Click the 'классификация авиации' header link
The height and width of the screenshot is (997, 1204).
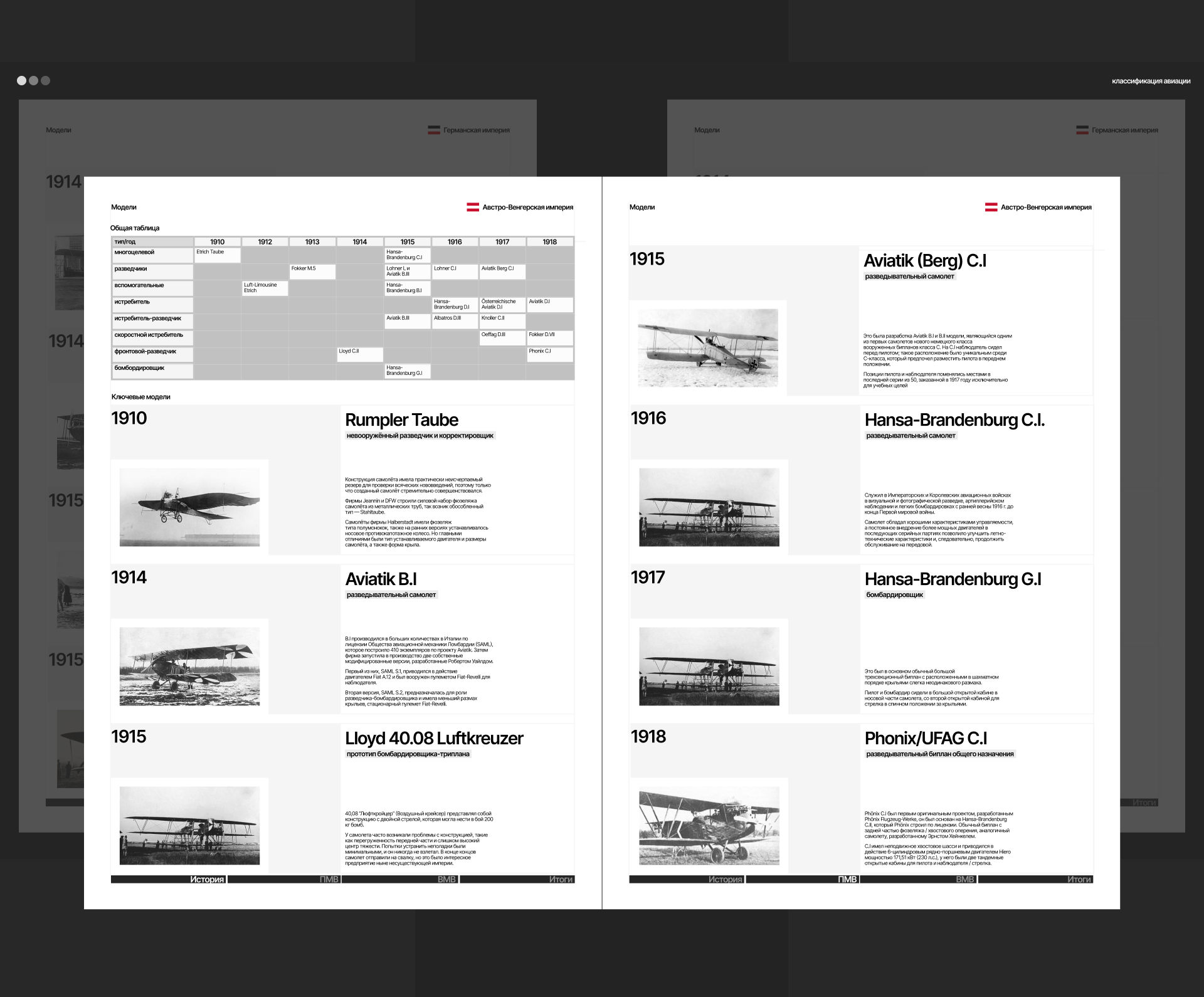pos(1151,81)
